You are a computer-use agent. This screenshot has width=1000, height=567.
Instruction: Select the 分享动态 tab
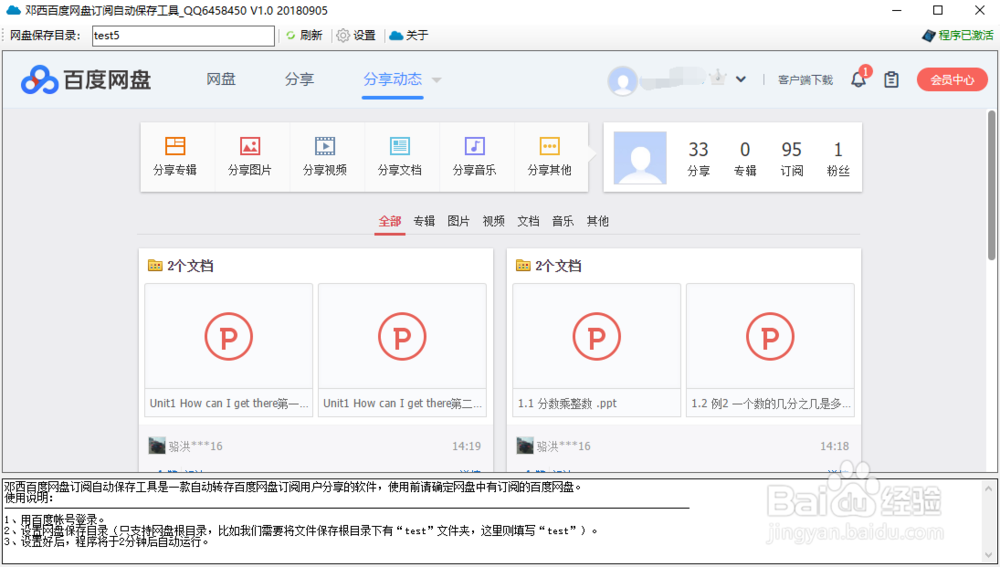[392, 79]
